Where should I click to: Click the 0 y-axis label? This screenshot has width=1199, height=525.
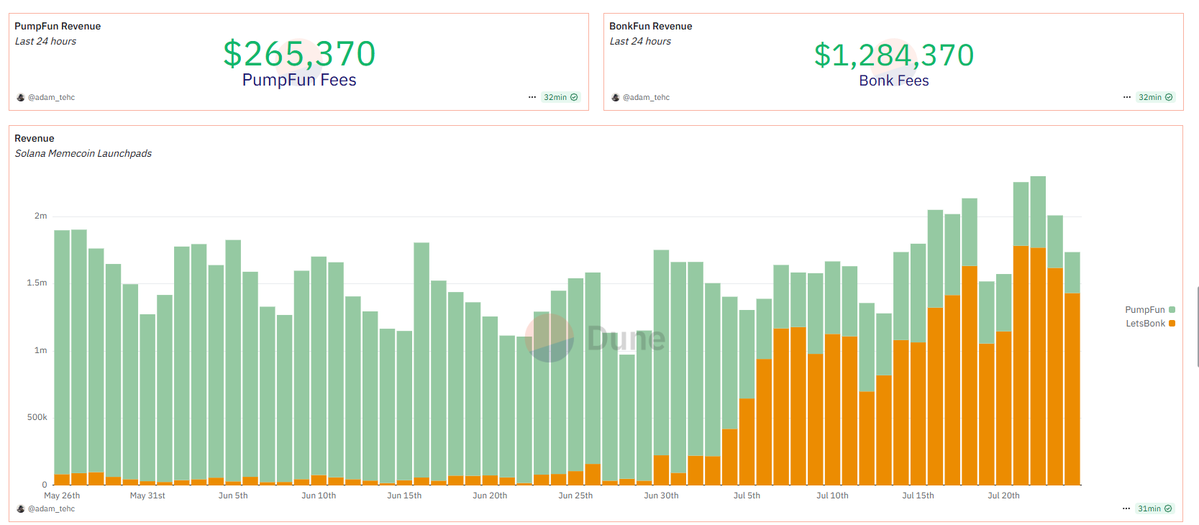point(45,485)
